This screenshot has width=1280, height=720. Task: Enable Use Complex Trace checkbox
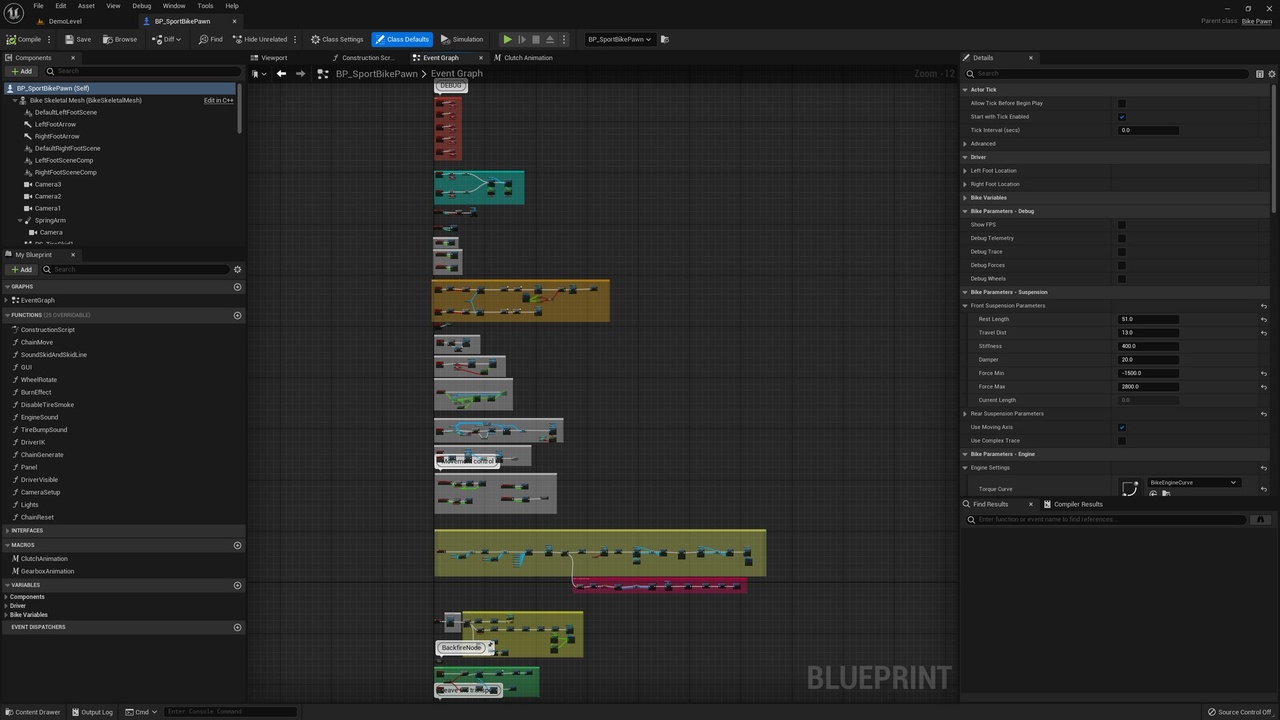(x=1121, y=440)
